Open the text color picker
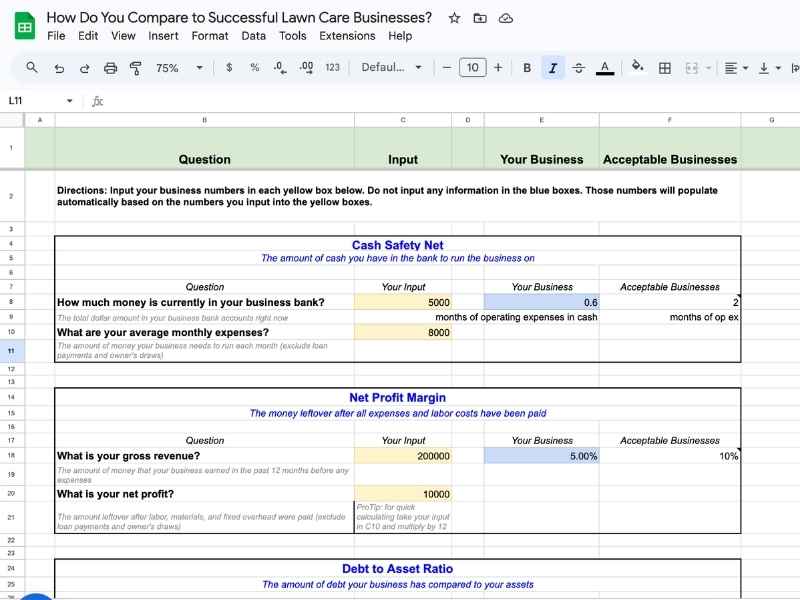Viewport: 800px width, 600px height. pos(605,68)
